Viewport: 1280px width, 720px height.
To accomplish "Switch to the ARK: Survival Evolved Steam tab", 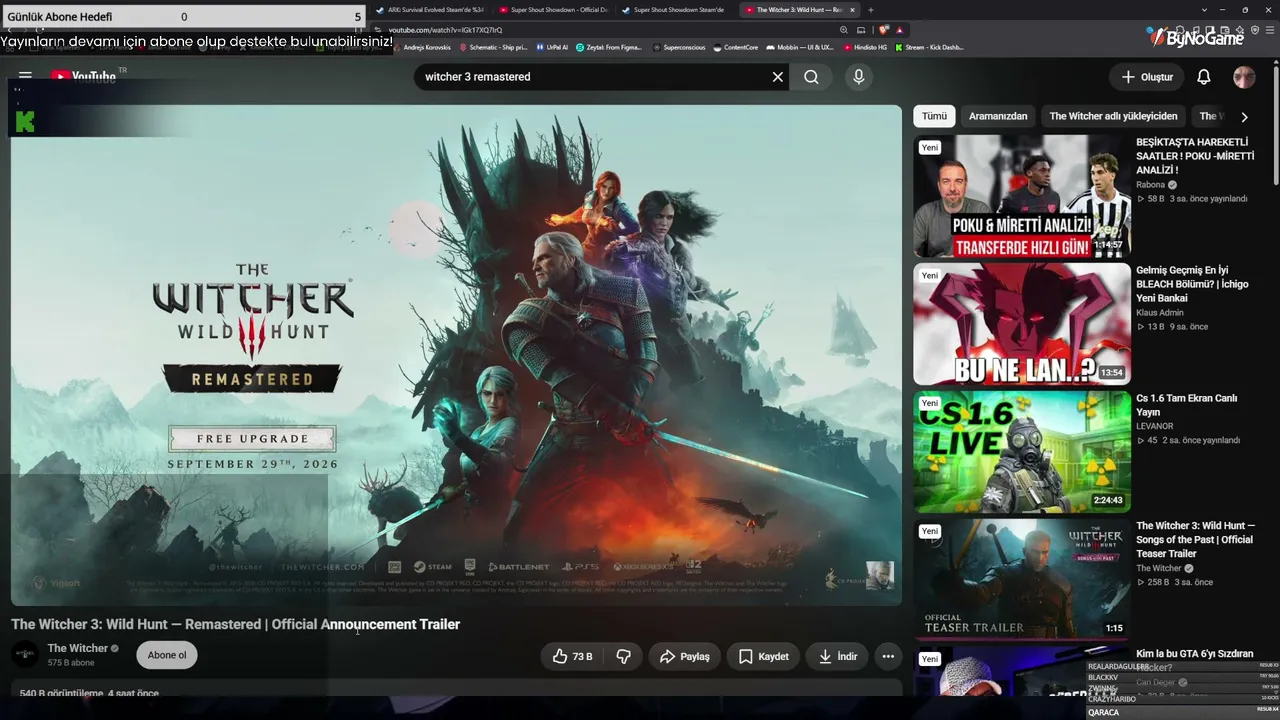I will tap(430, 10).
